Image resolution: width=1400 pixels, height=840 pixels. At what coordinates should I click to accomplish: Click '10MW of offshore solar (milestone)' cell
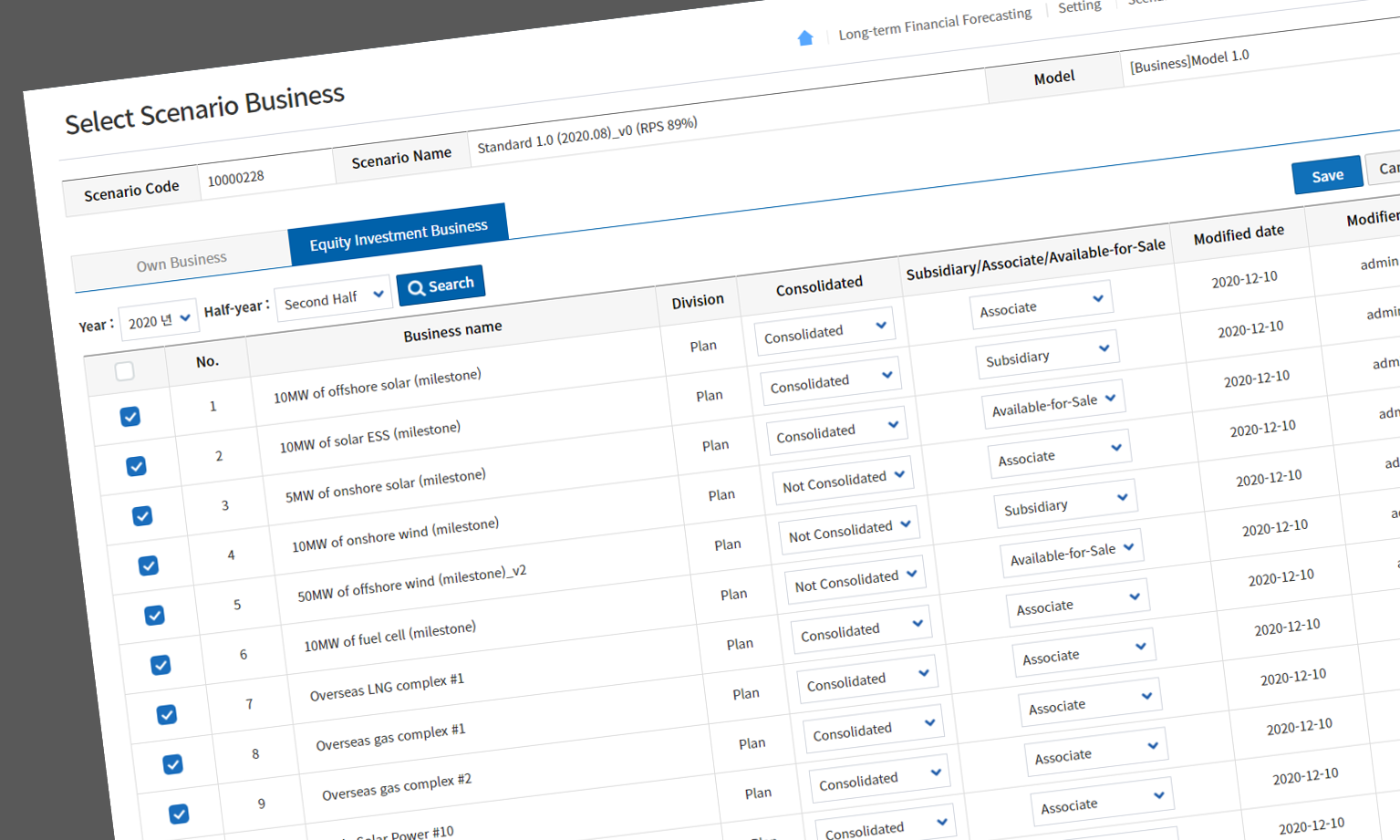378,385
